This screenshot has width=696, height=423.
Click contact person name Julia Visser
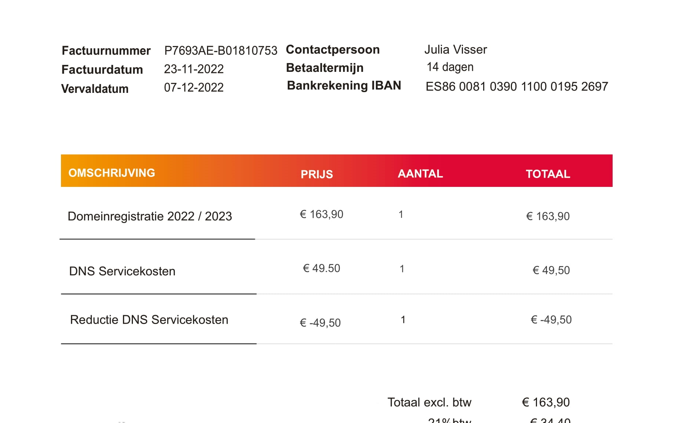455,49
